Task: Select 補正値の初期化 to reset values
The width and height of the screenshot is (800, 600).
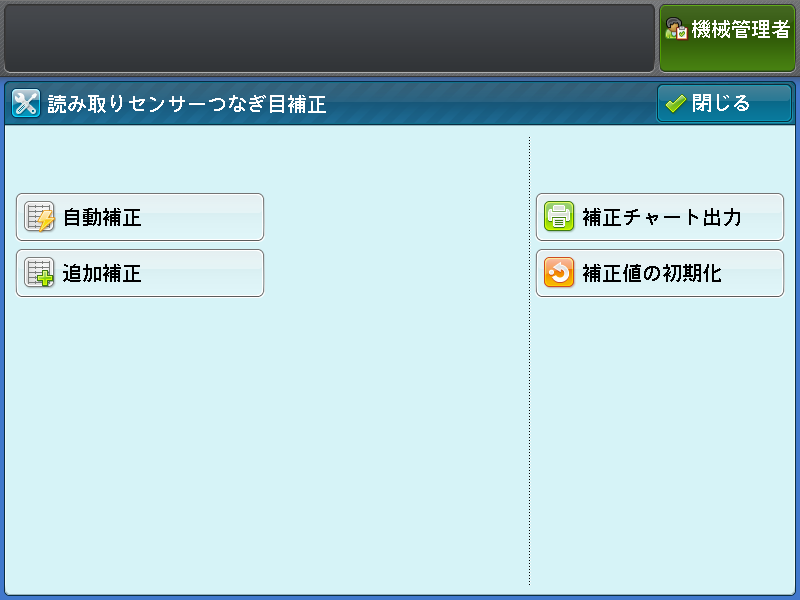Action: coord(660,273)
